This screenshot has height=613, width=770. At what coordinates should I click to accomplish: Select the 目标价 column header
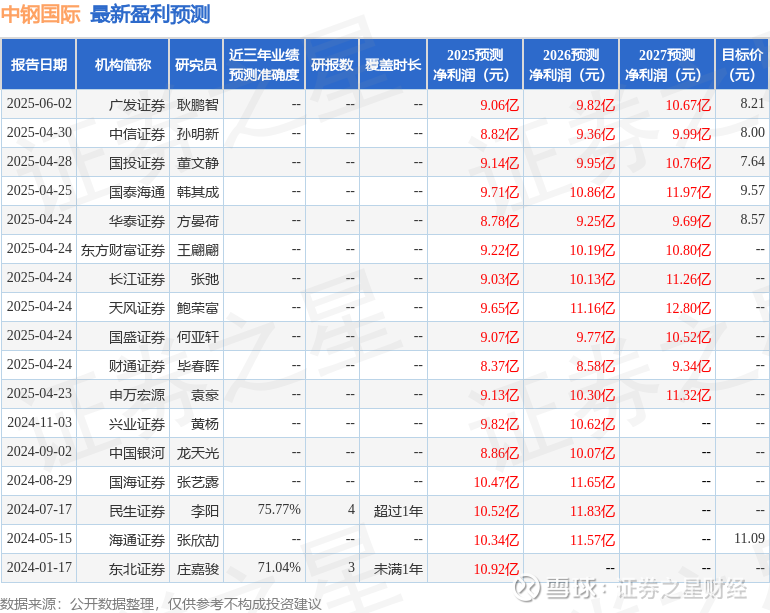pos(742,64)
